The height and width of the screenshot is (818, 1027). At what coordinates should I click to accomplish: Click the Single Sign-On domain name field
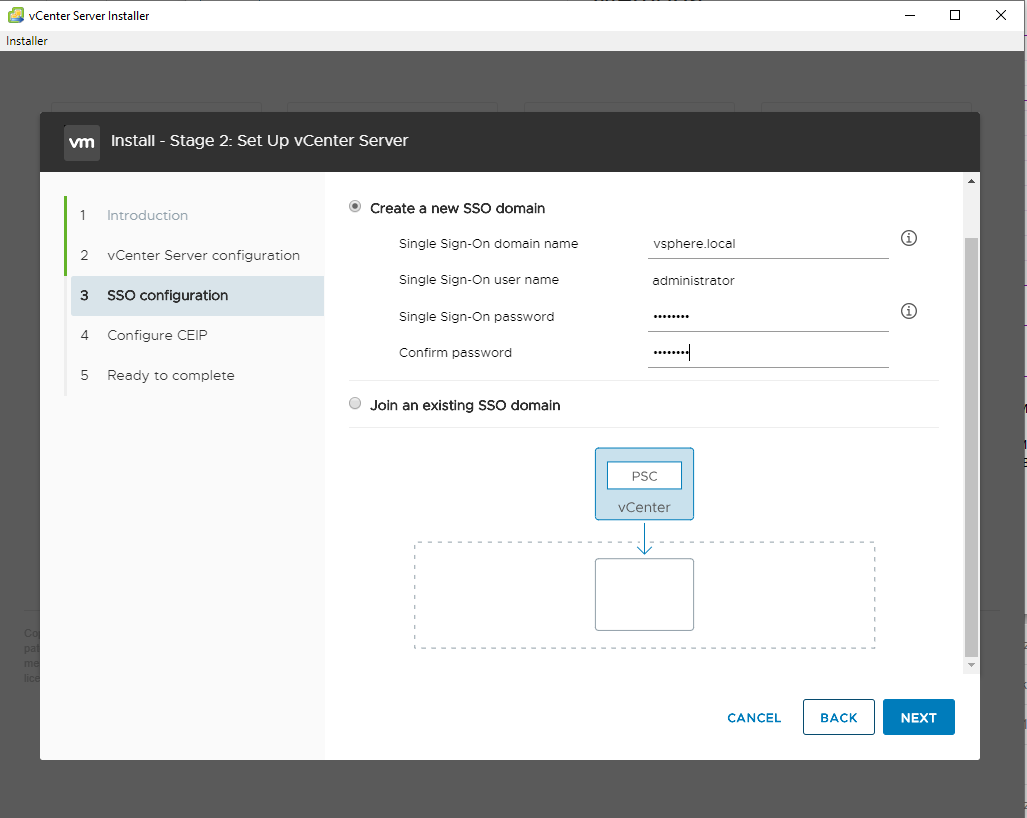click(768, 244)
